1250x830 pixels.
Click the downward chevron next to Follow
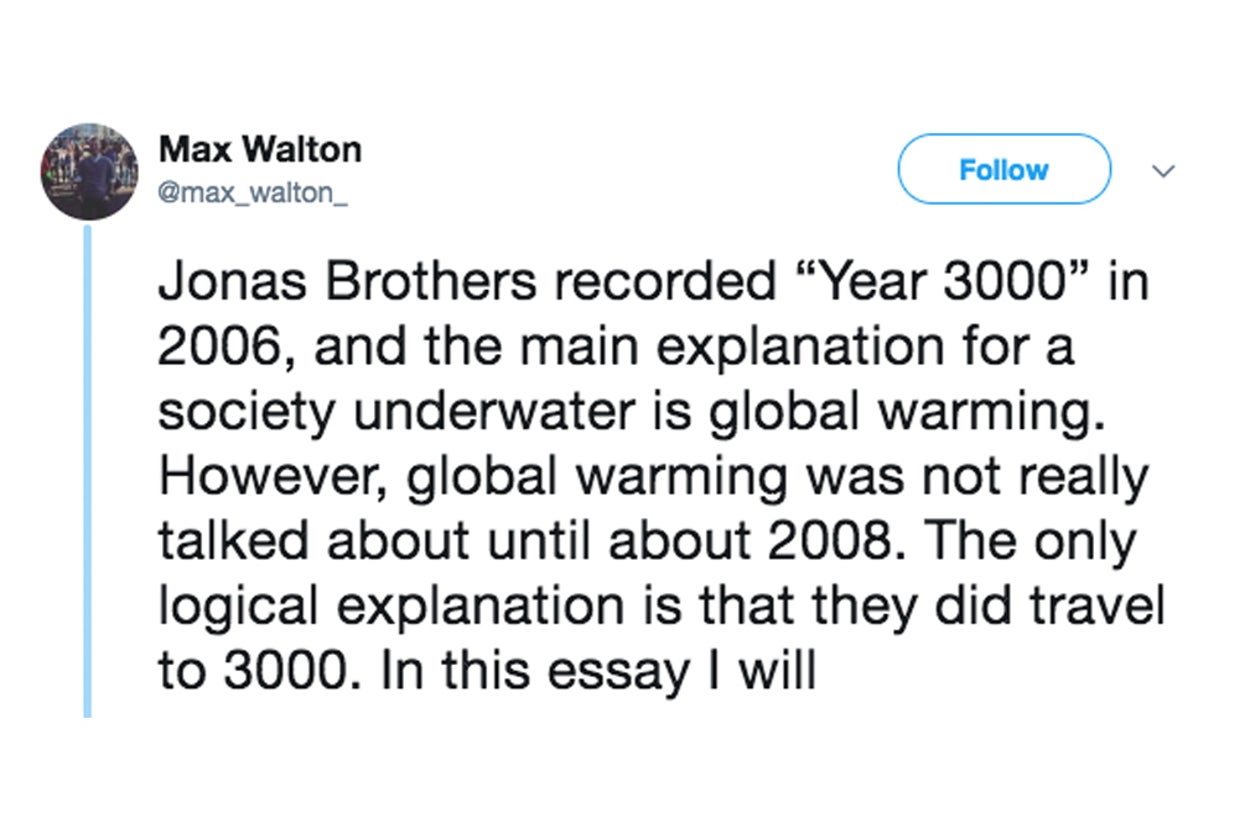tap(1163, 170)
